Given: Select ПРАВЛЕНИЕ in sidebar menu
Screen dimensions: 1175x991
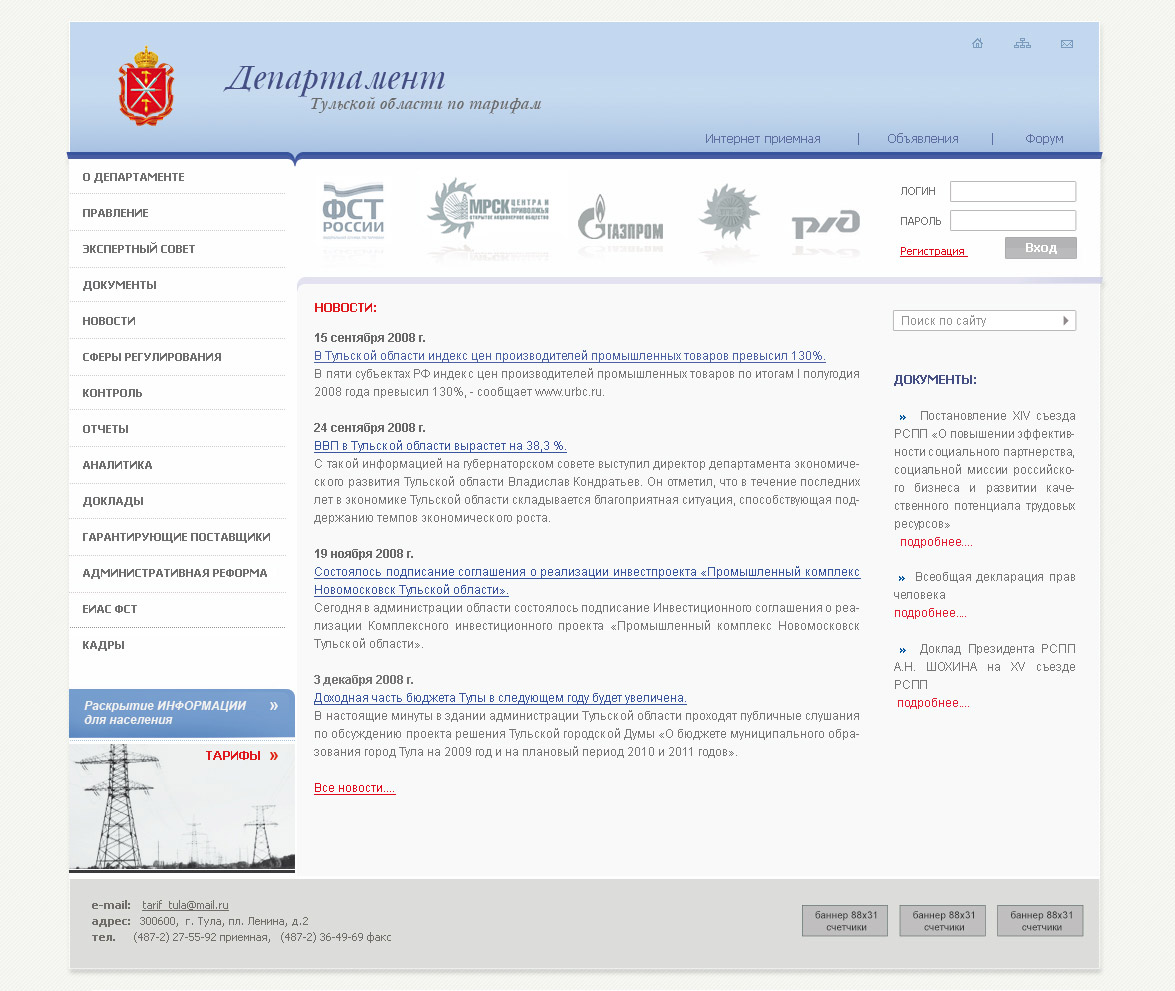Looking at the screenshot, I should (115, 213).
